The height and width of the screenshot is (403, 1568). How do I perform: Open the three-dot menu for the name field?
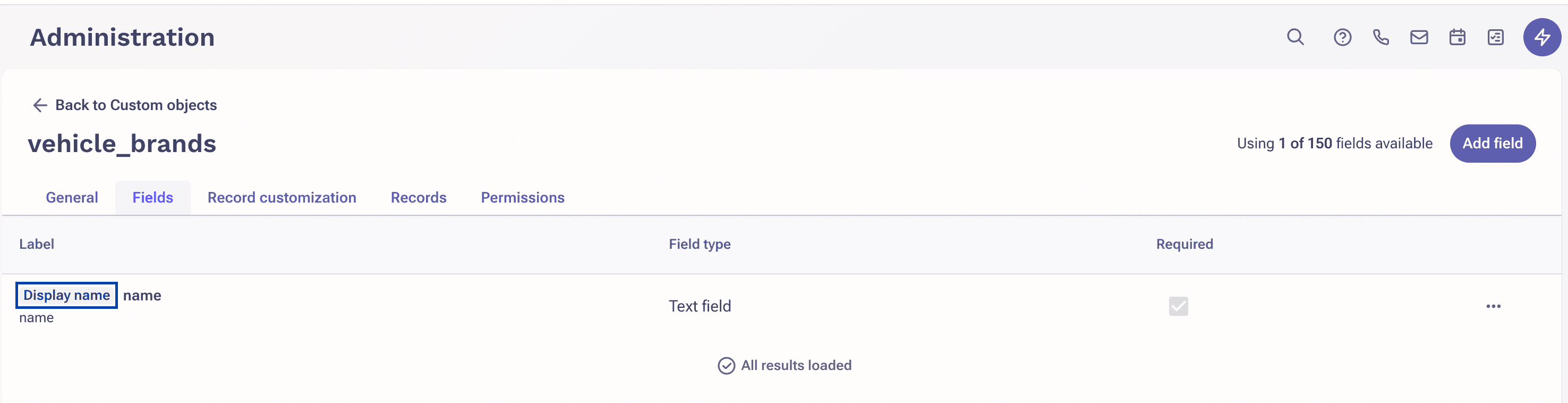click(x=1493, y=306)
